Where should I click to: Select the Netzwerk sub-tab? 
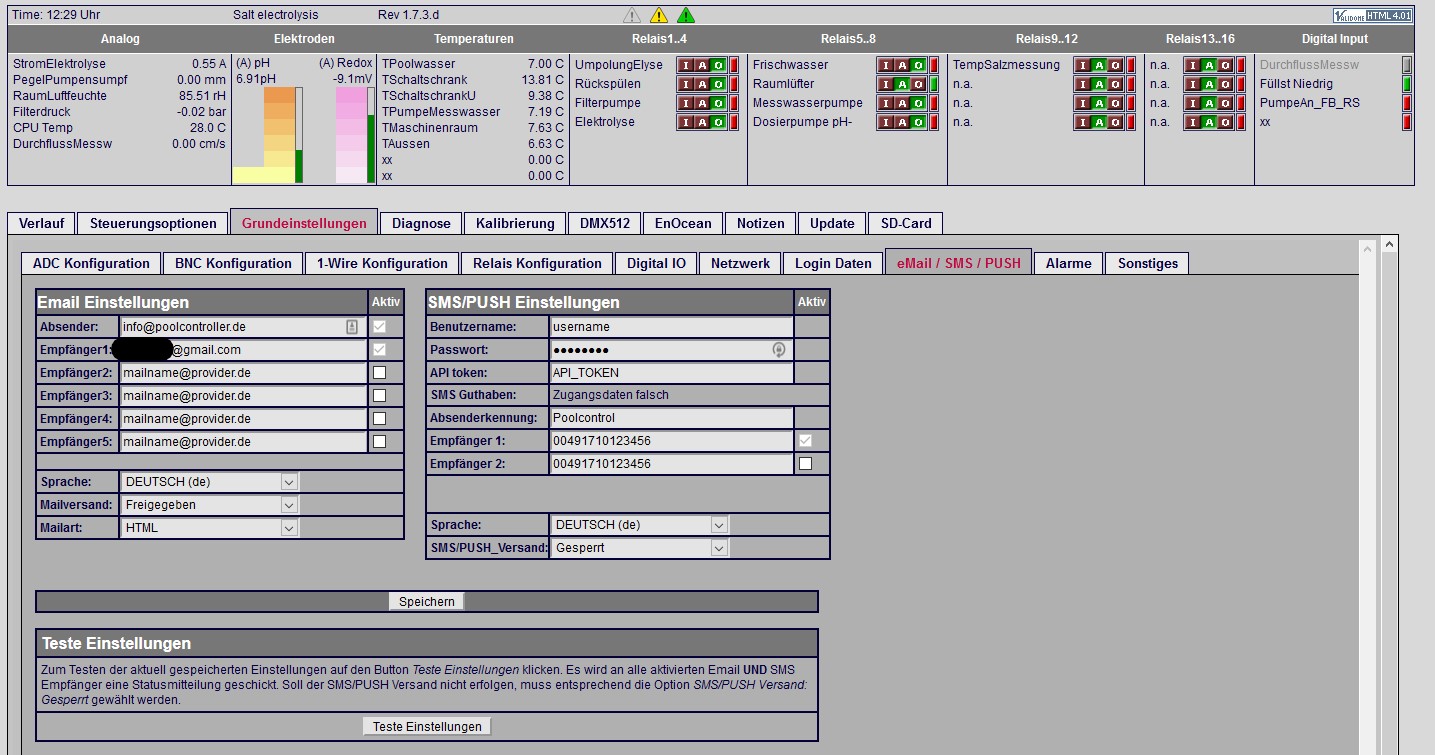[x=740, y=263]
